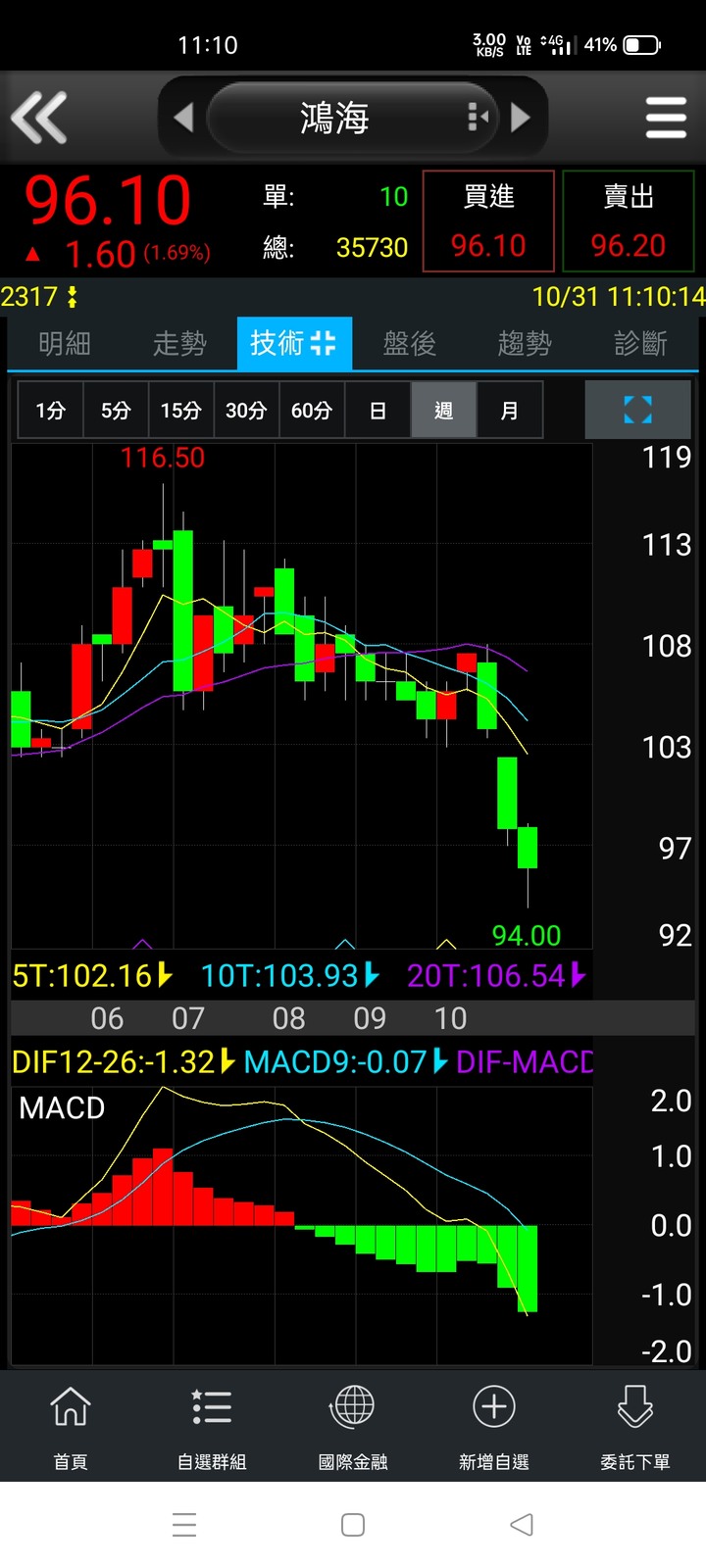Go to 首頁 home
Screen dimensions: 706x1568
71,1427
